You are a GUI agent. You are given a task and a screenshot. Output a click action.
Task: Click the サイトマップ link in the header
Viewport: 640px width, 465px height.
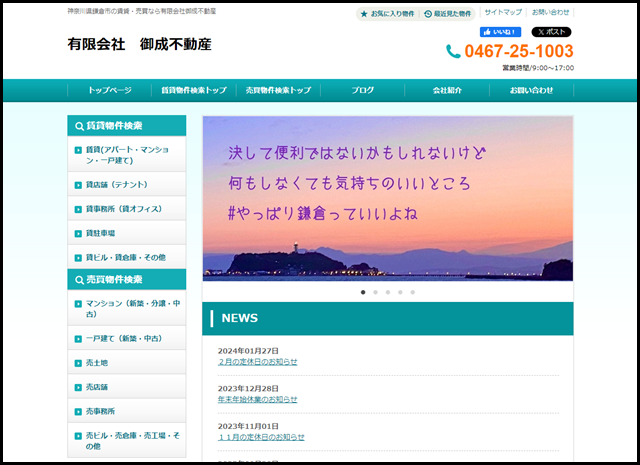(x=503, y=12)
